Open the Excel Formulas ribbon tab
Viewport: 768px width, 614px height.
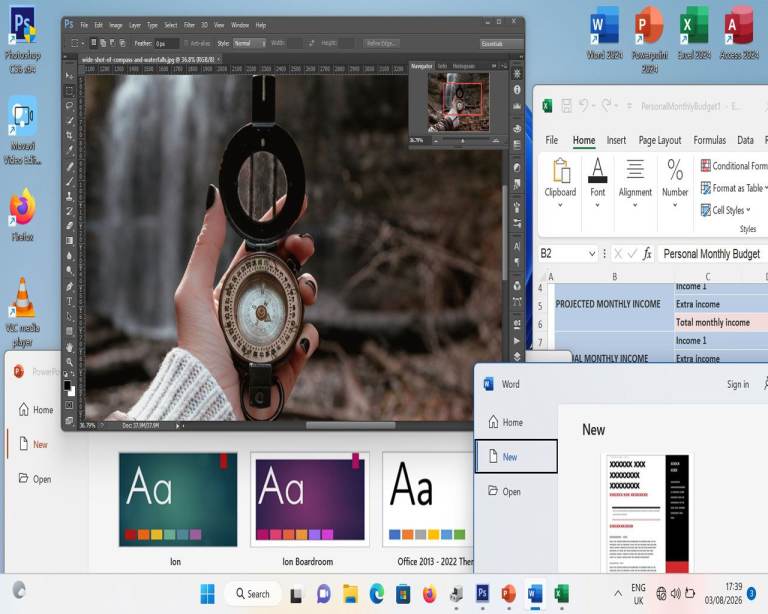709,140
